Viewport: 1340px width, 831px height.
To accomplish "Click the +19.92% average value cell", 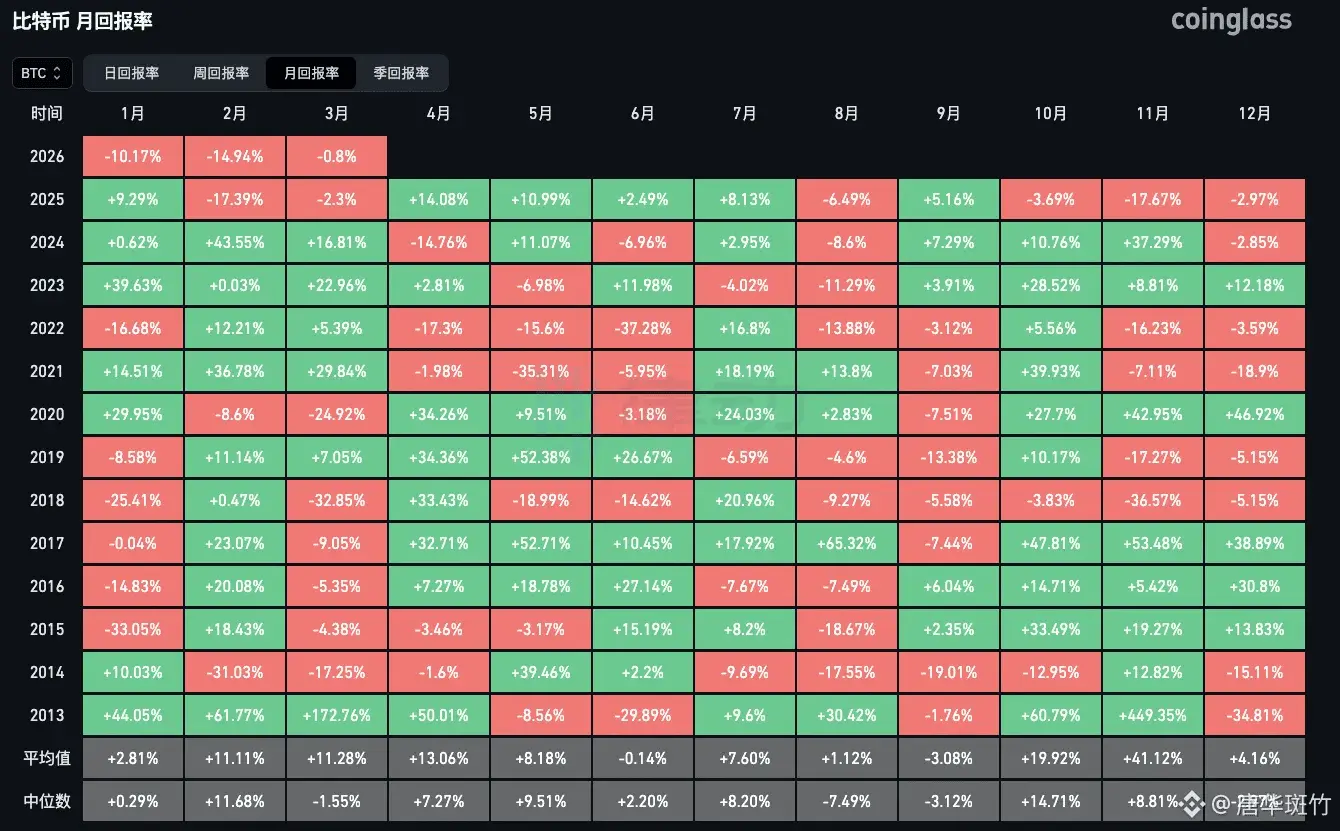I will 1051,758.
